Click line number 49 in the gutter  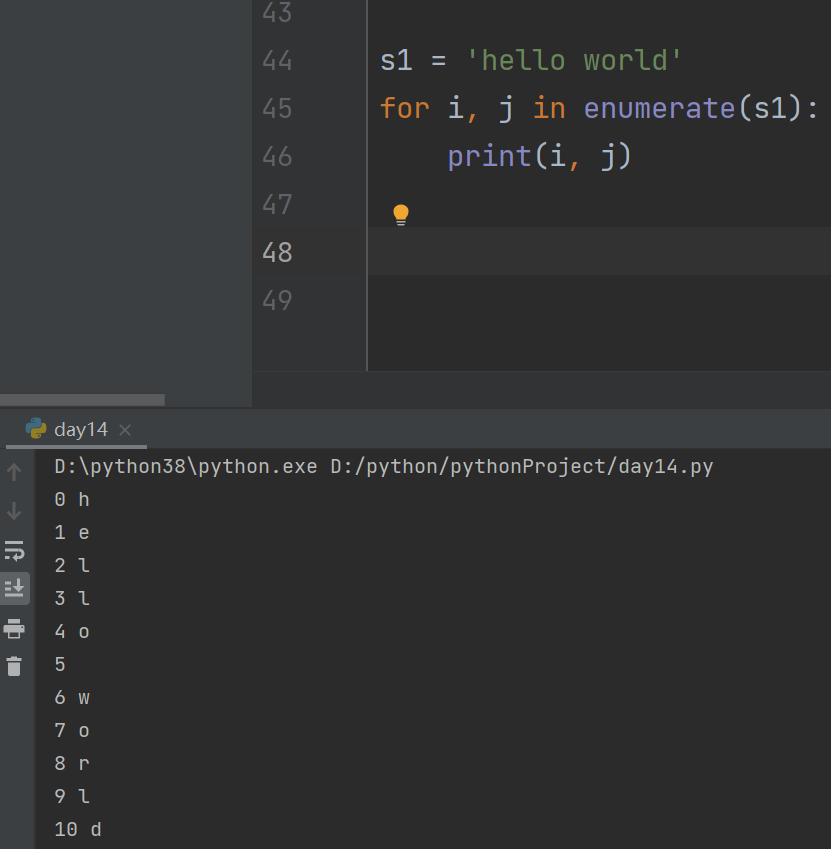coord(277,300)
